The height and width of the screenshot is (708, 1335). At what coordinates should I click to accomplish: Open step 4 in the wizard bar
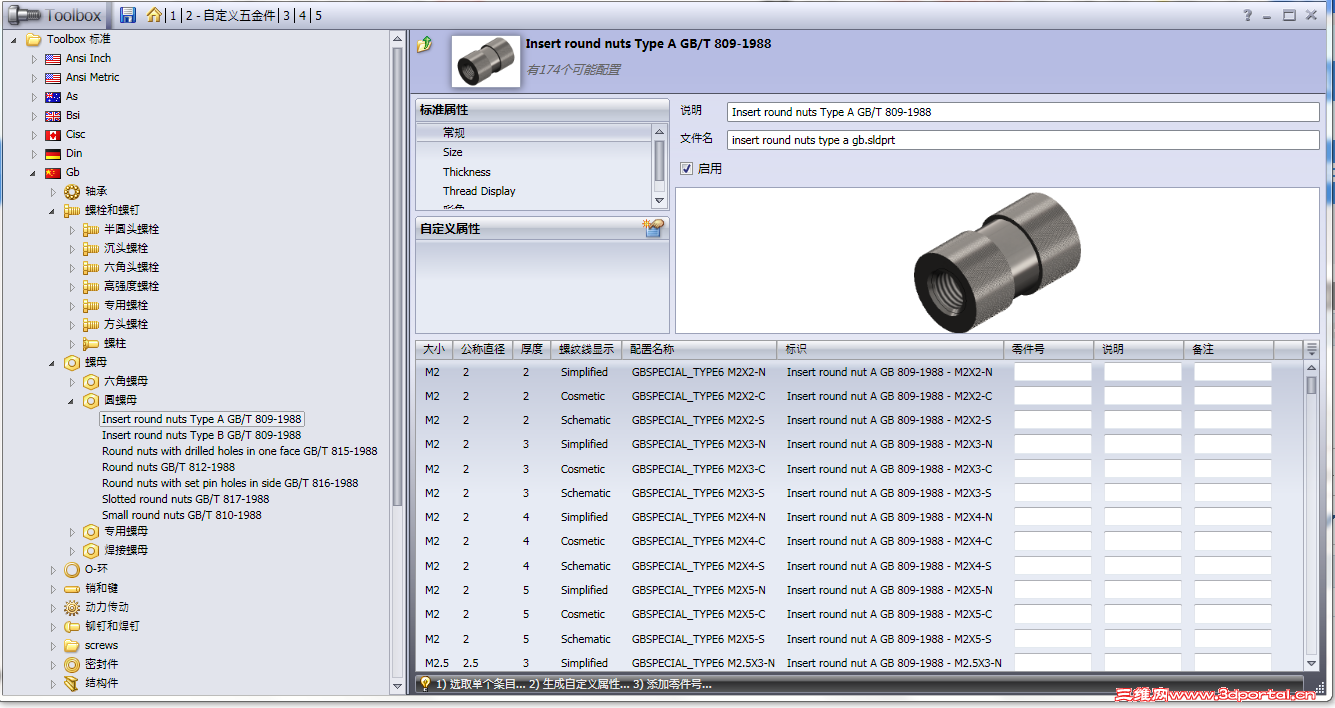(302, 15)
